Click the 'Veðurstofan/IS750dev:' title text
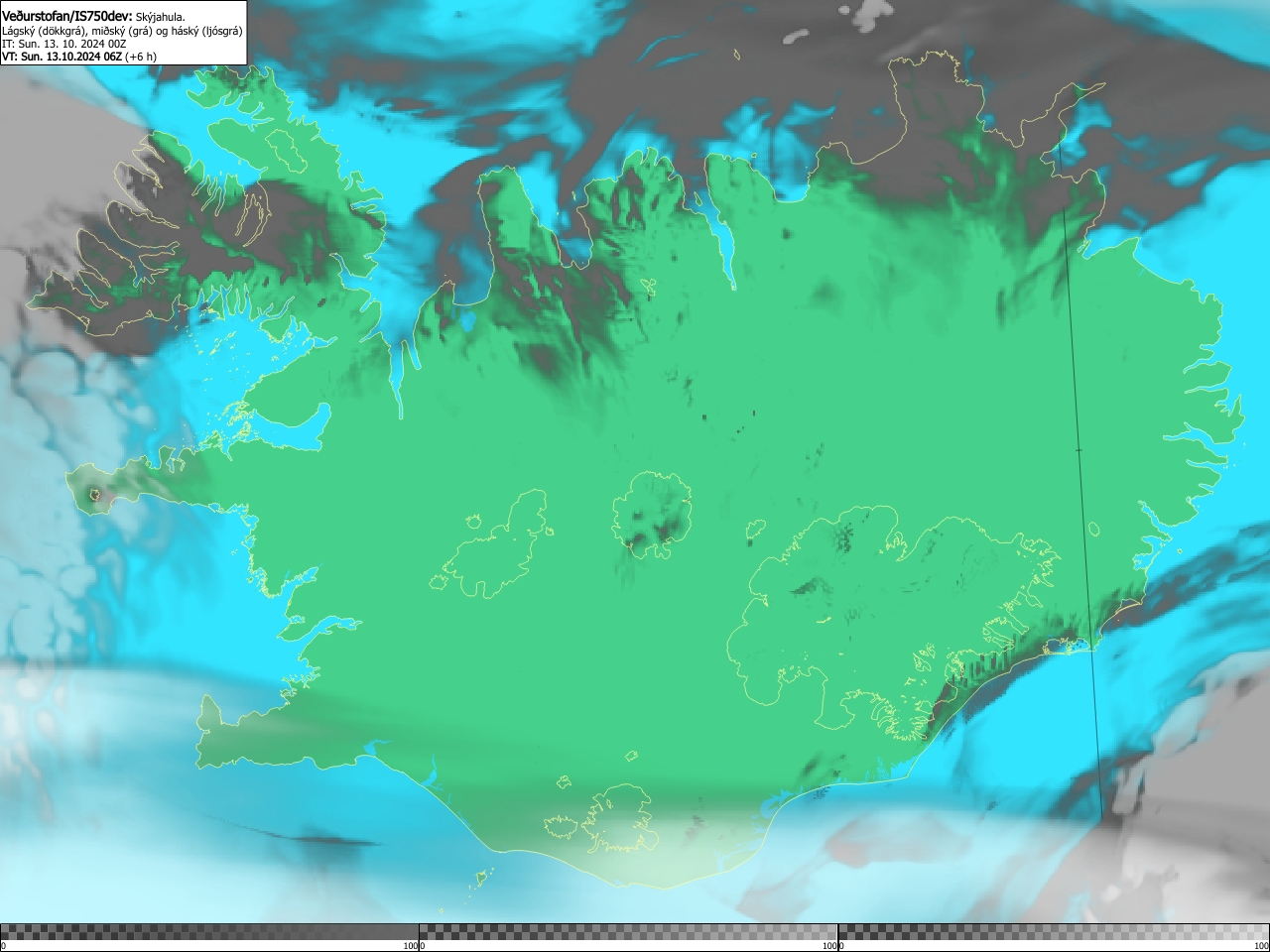The image size is (1270, 952). pyautogui.click(x=66, y=16)
